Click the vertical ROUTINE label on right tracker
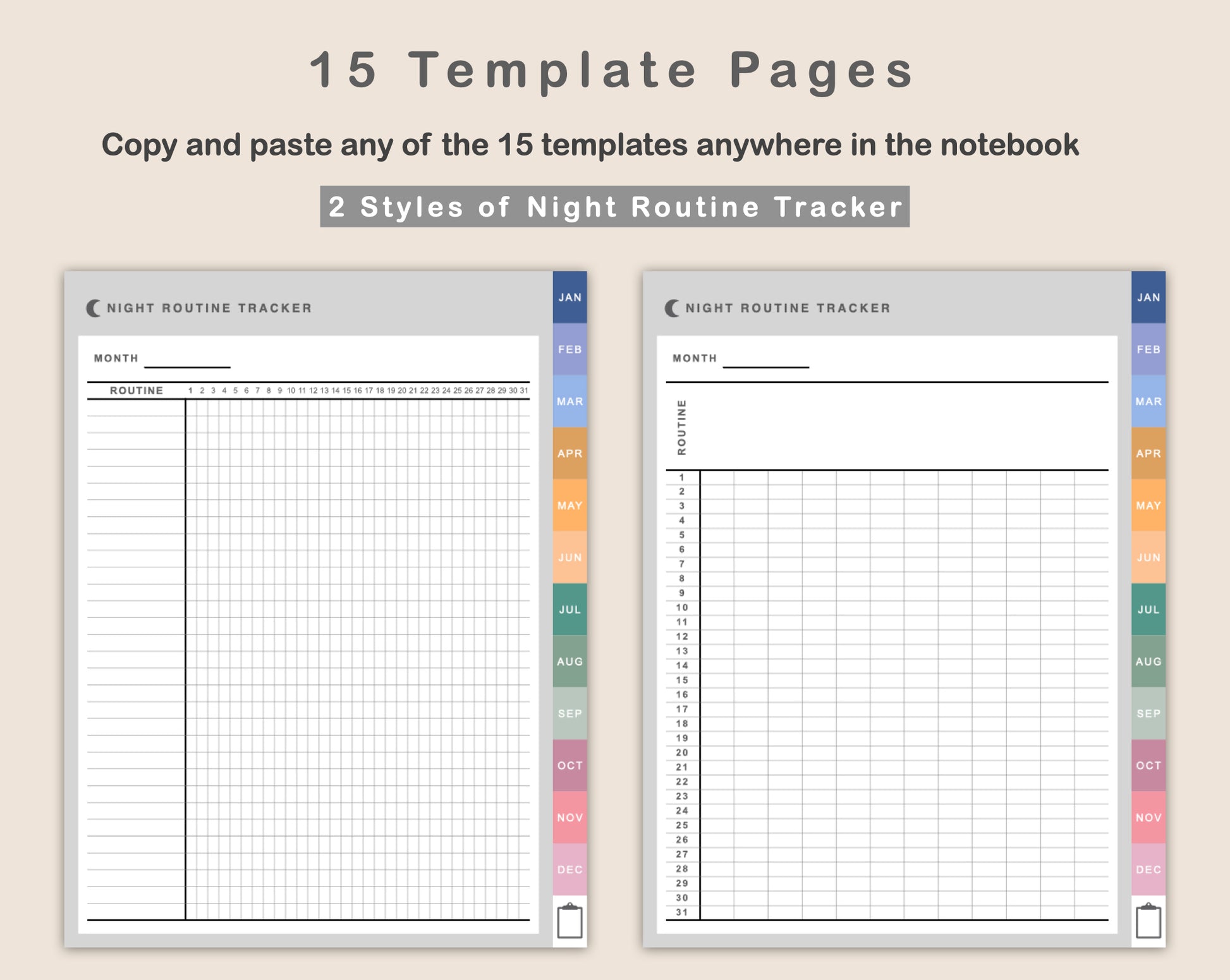This screenshot has height=980, width=1230. pyautogui.click(x=681, y=427)
